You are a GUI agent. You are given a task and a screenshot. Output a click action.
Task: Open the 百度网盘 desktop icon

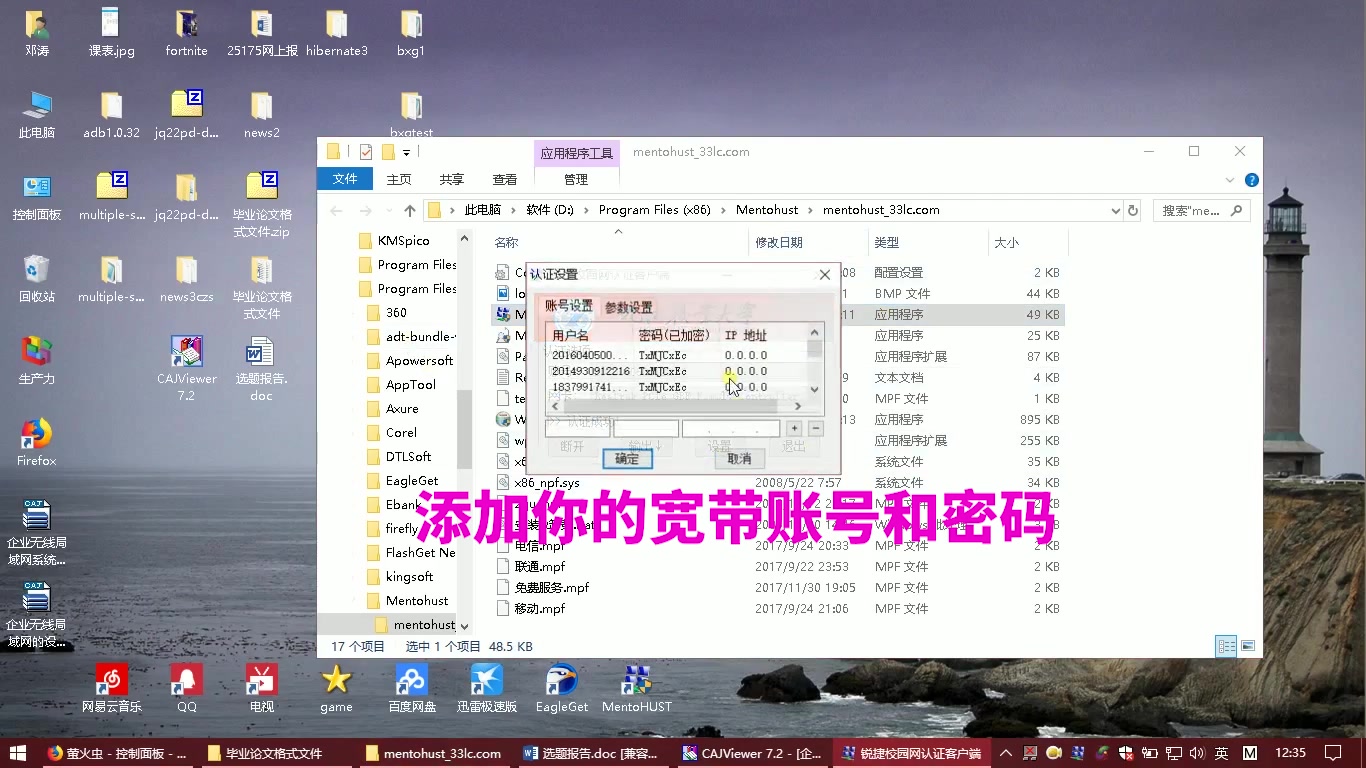[412, 688]
